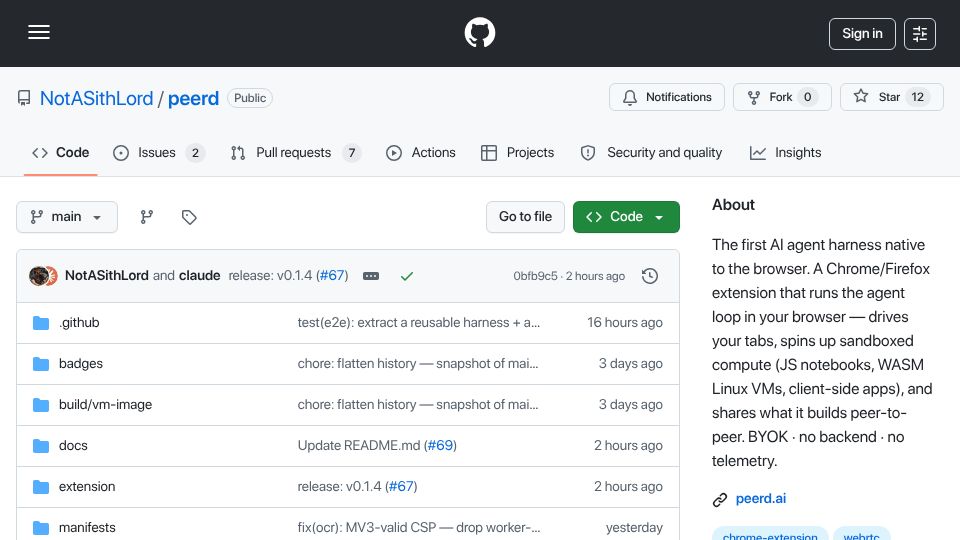Screen dimensions: 960x540
Task: Open the Security and quality tab
Action: [x=651, y=152]
